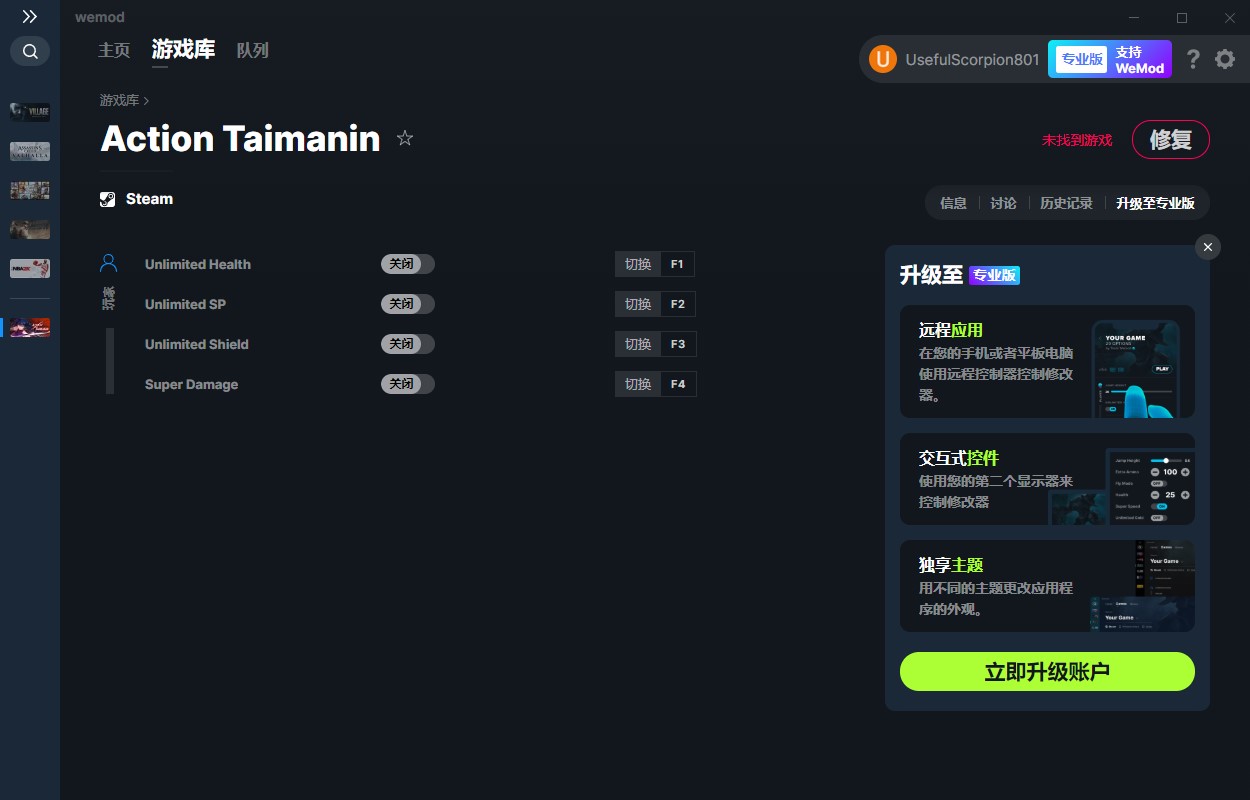
Task: Click 切换 button for F1 hotkey
Action: [x=638, y=264]
